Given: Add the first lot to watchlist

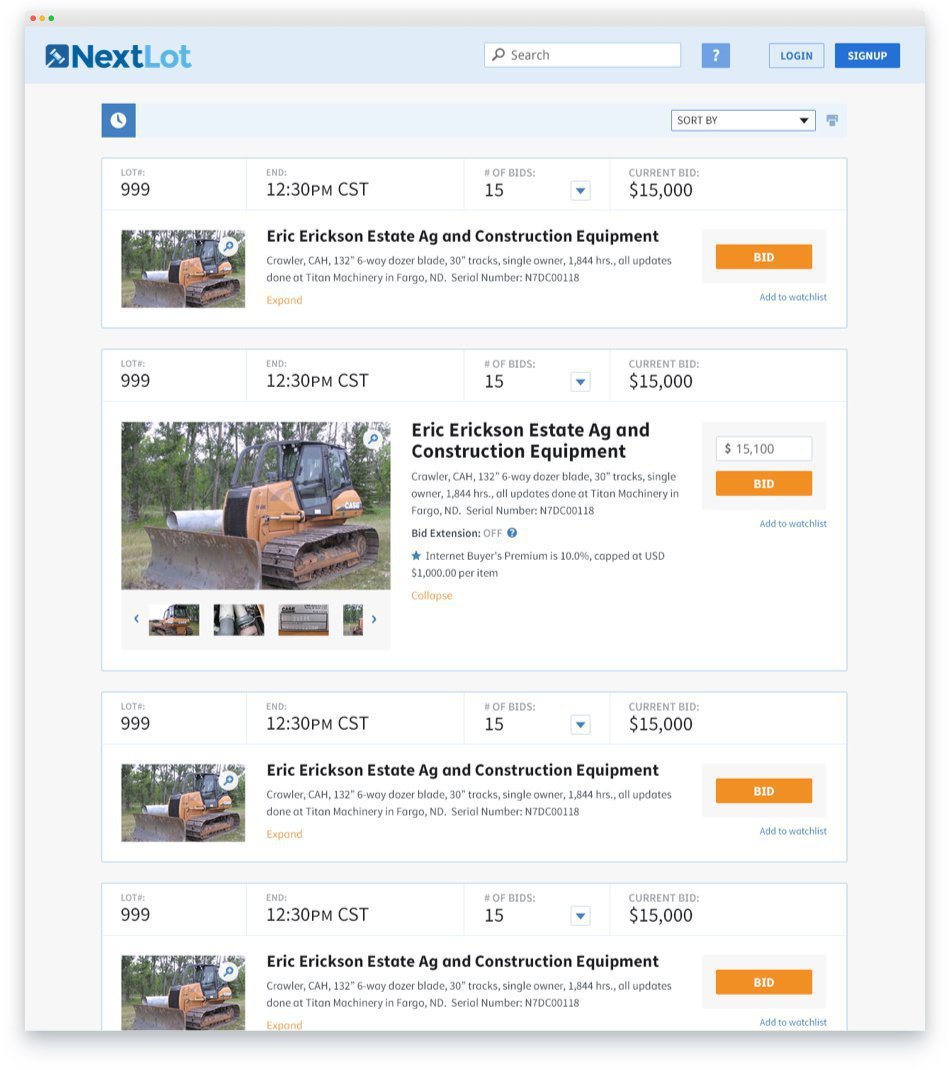Looking at the screenshot, I should click(x=793, y=297).
